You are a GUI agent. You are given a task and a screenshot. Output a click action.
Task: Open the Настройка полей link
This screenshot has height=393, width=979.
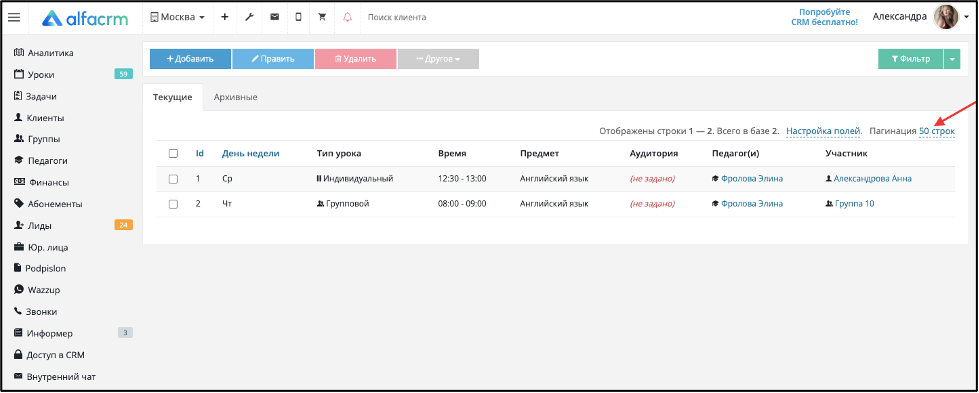coord(824,132)
